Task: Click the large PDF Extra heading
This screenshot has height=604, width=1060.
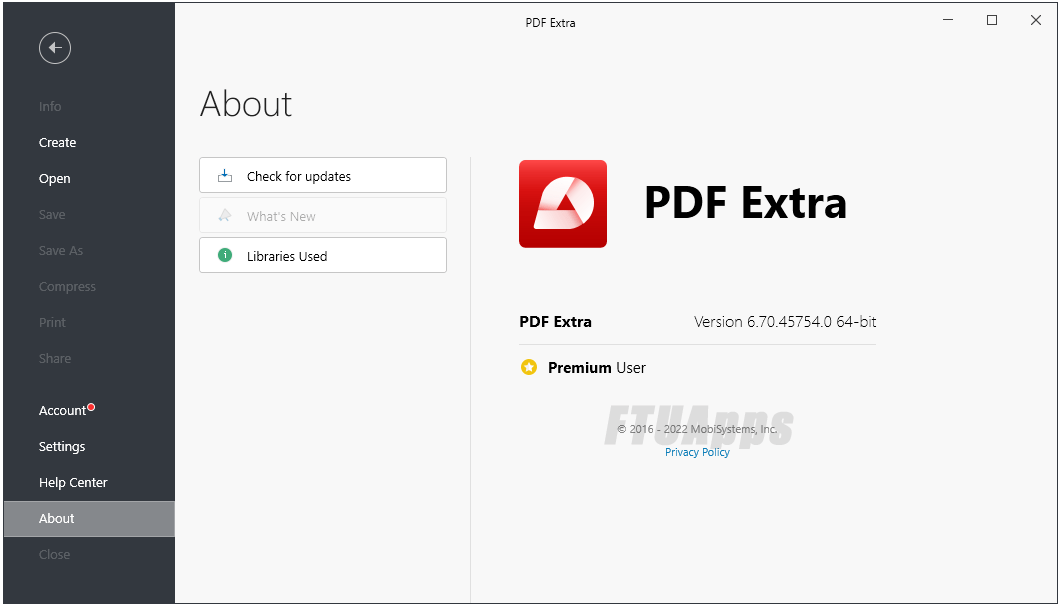Action: tap(745, 203)
